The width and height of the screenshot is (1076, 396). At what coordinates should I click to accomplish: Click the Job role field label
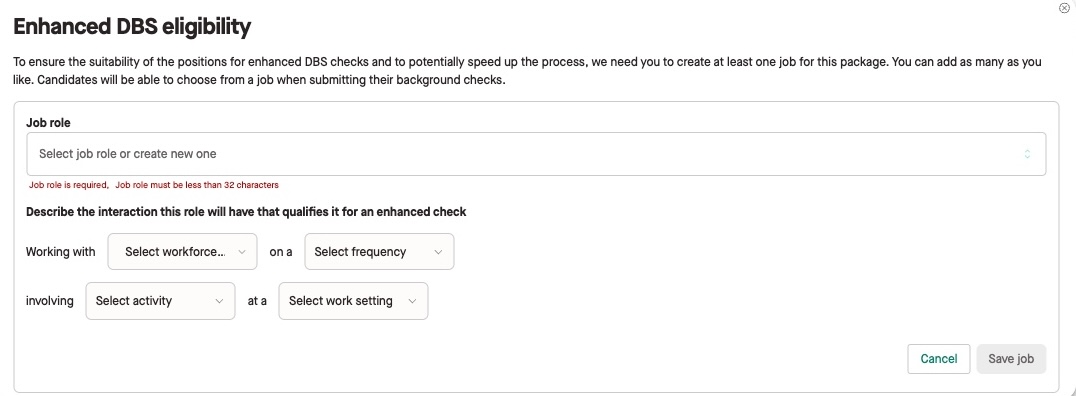click(x=48, y=123)
